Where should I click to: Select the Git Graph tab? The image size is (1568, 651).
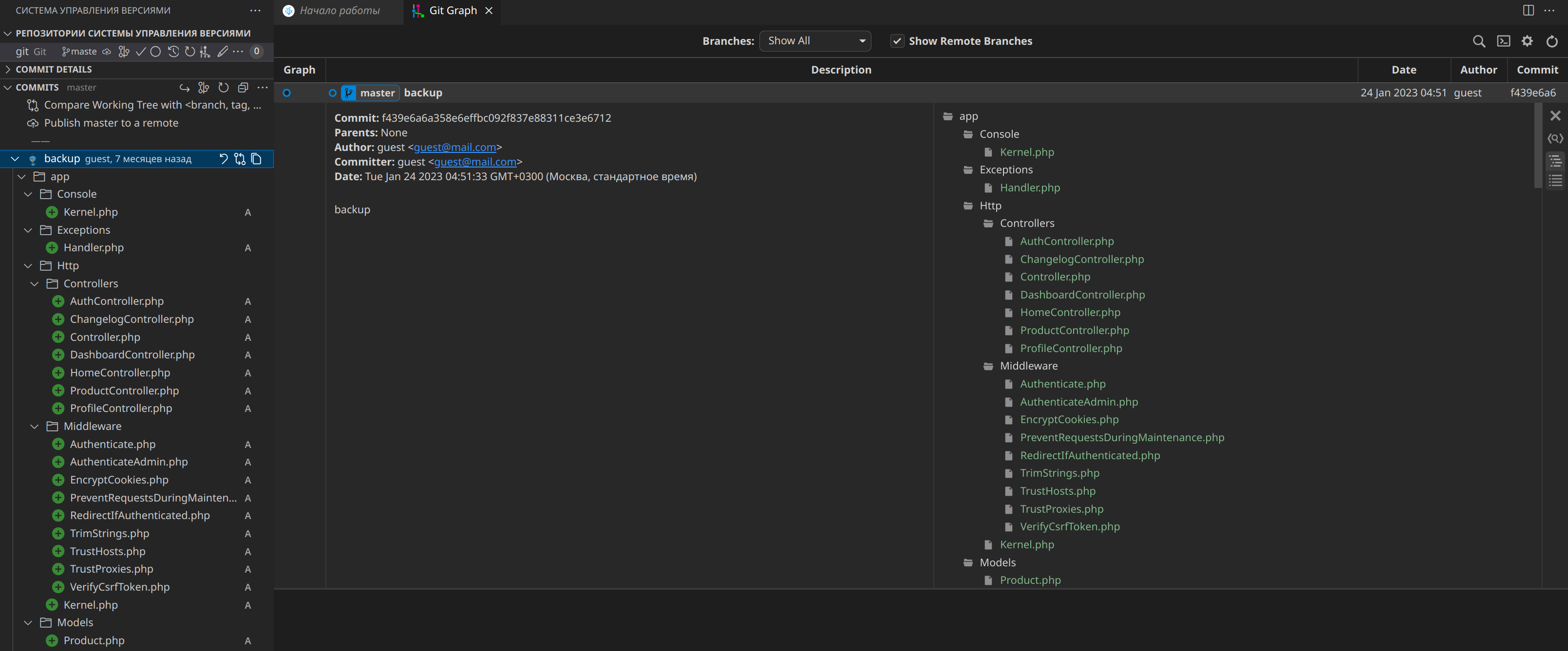452,10
